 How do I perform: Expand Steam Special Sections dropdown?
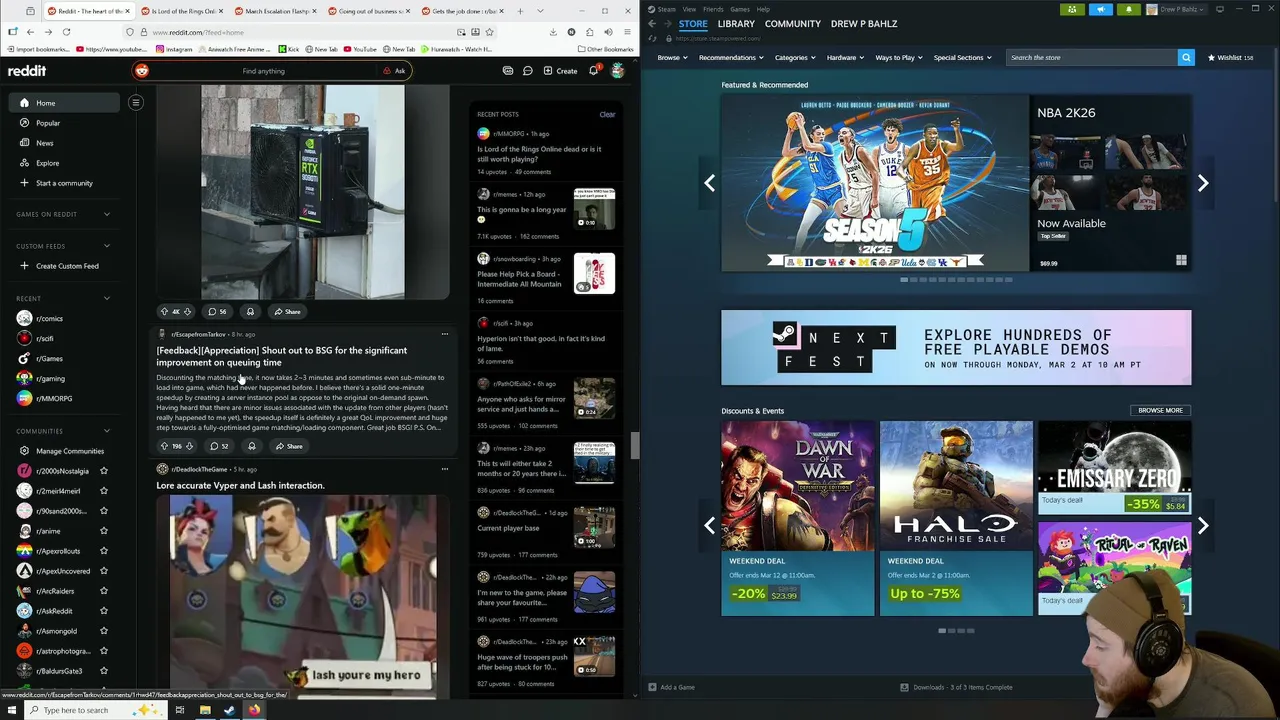[x=962, y=57]
